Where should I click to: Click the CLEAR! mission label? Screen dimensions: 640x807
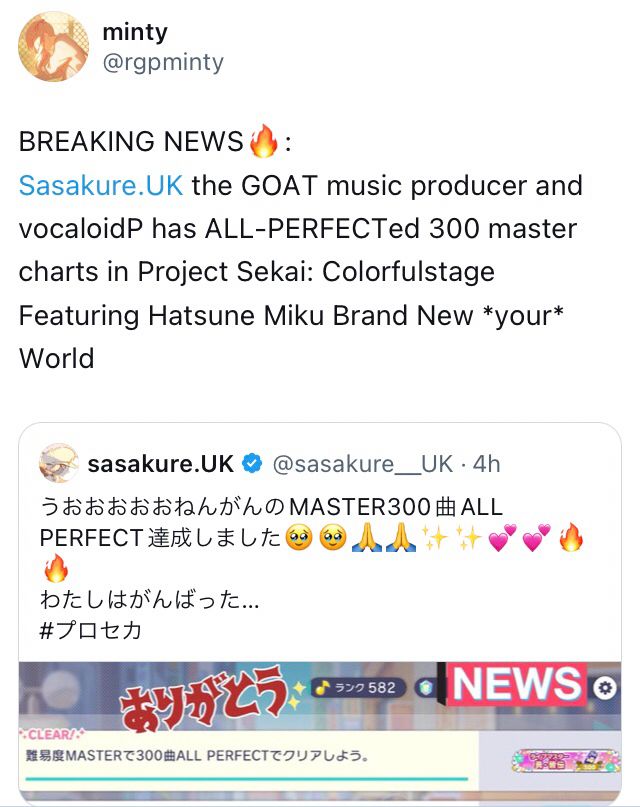click(x=52, y=734)
